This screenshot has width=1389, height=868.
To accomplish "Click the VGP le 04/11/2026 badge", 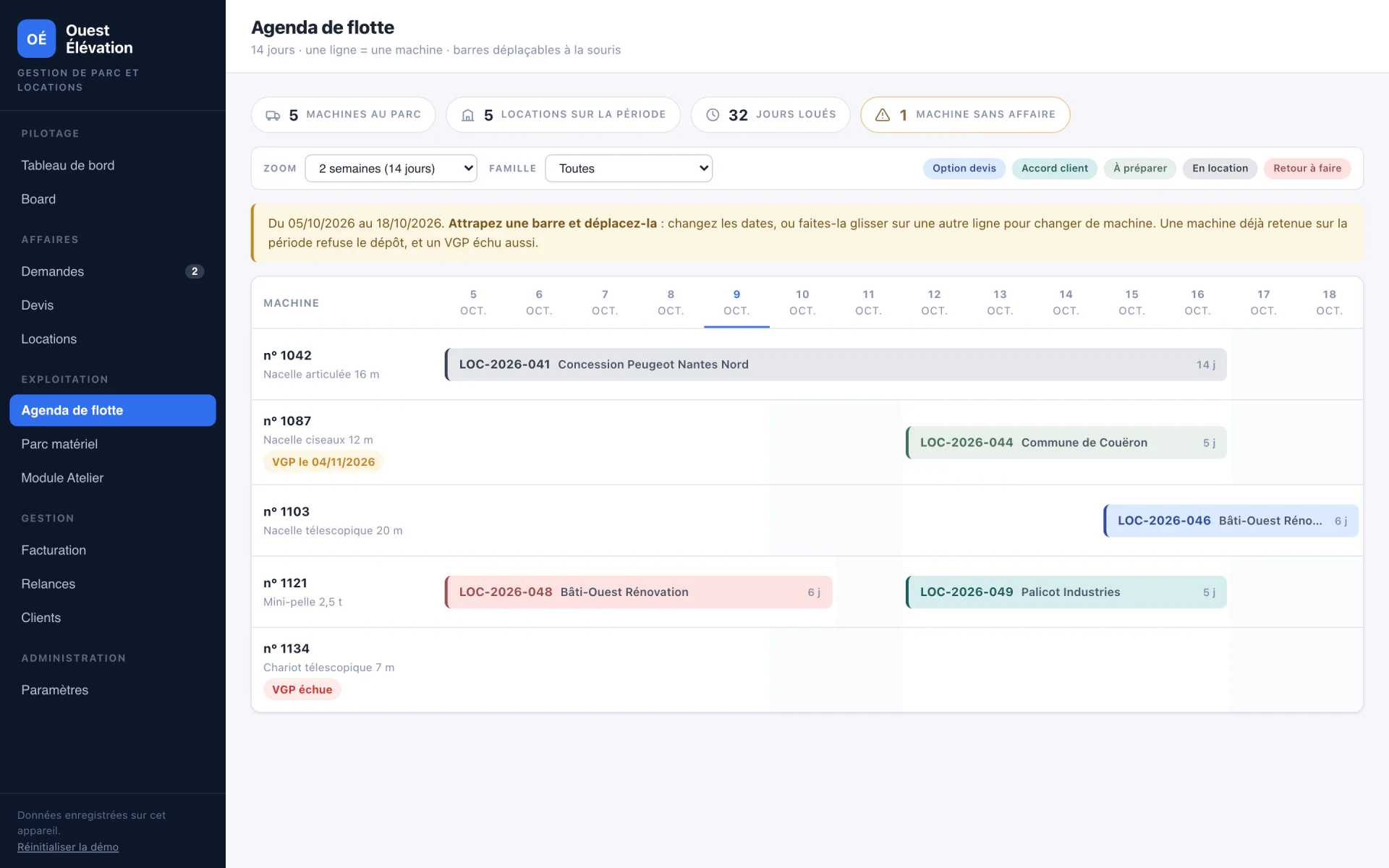I will tap(323, 462).
